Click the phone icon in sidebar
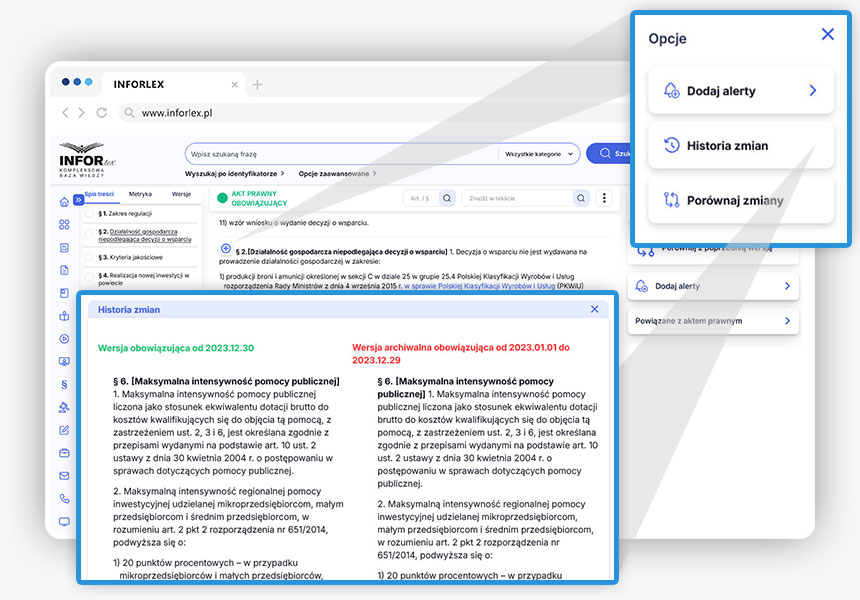 point(65,499)
